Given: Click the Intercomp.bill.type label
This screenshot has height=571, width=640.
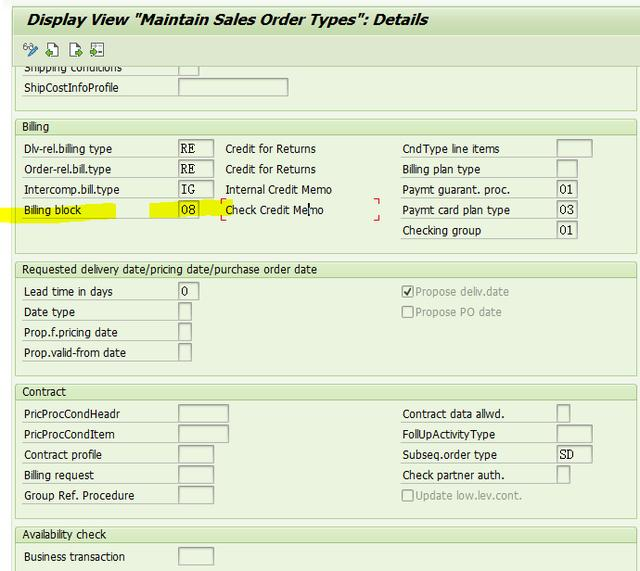Looking at the screenshot, I should [71, 190].
